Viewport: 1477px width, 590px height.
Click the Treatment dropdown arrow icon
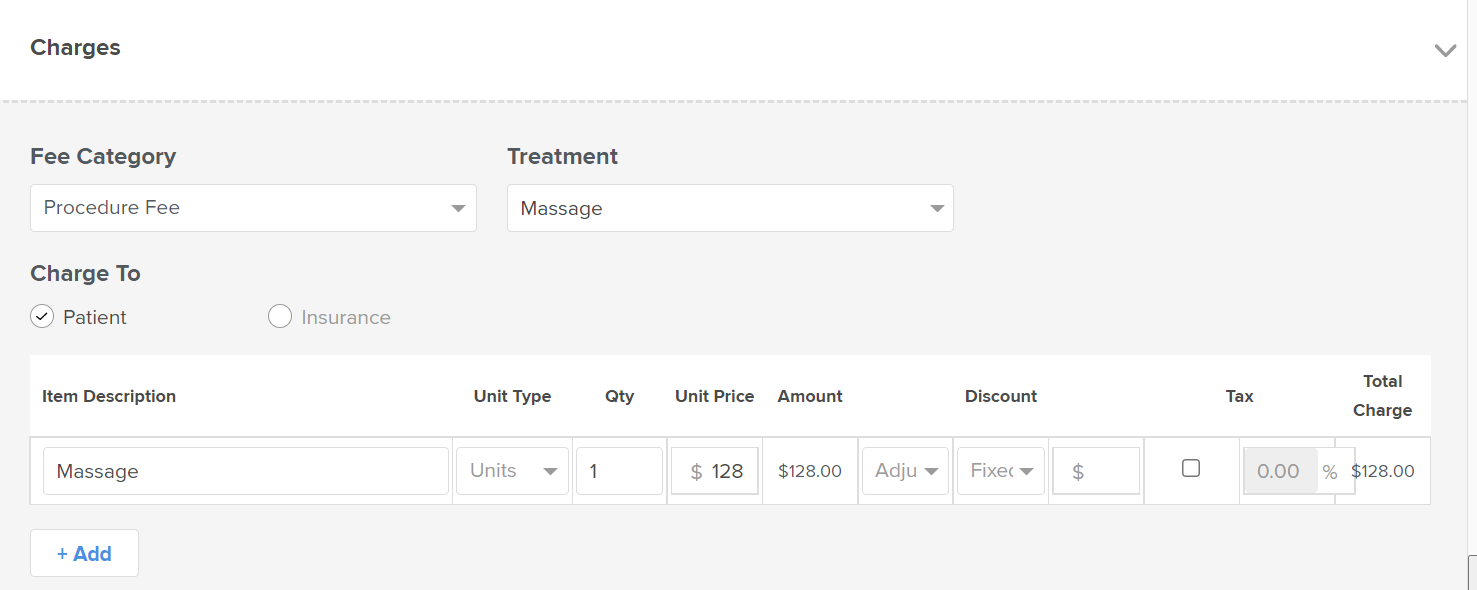(937, 209)
